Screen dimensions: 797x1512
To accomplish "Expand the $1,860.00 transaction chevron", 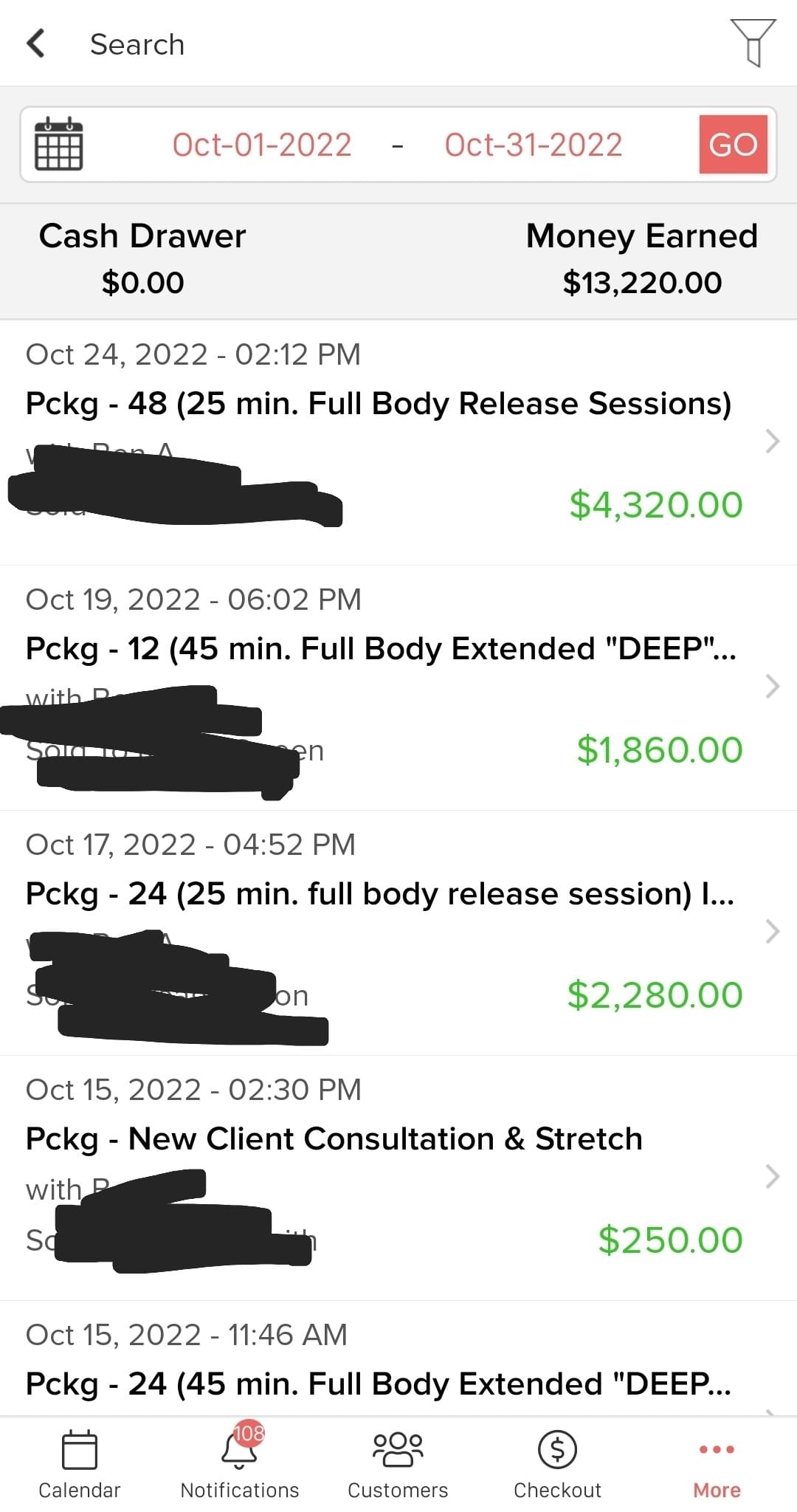I will point(772,686).
